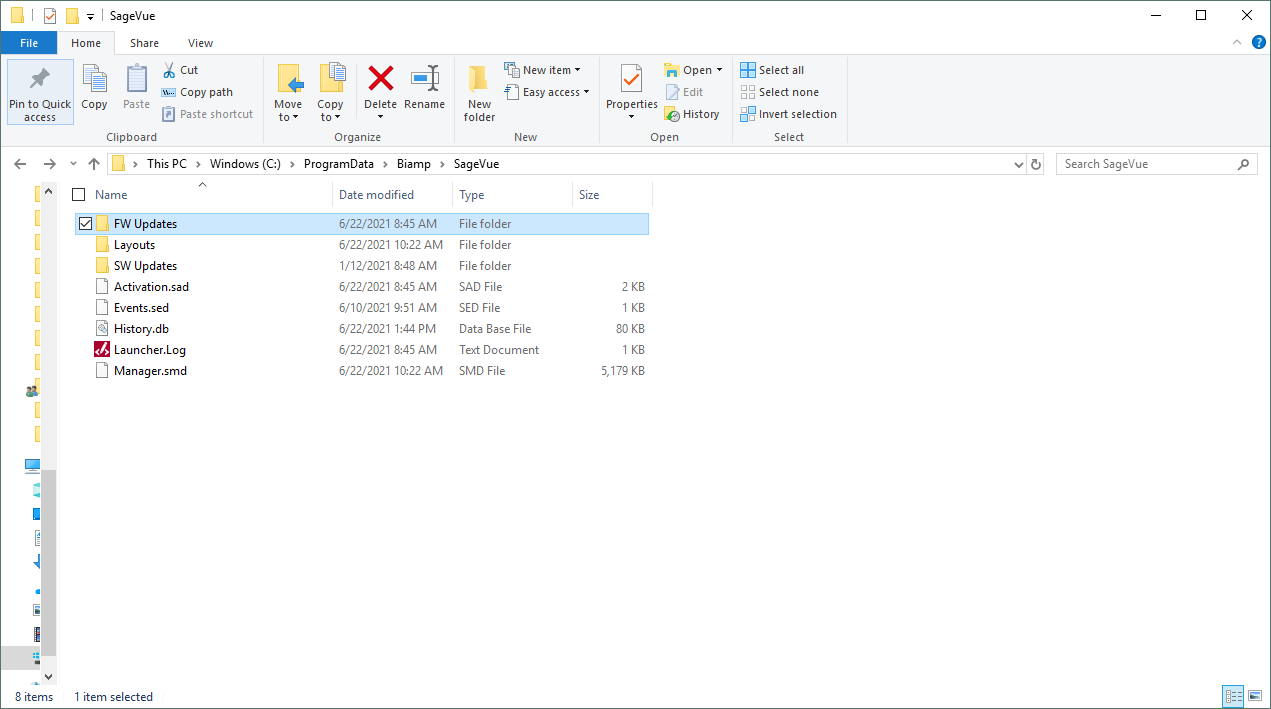This screenshot has height=709, width=1271.
Task: Refresh the SageVue folder view
Action: tap(1036, 164)
